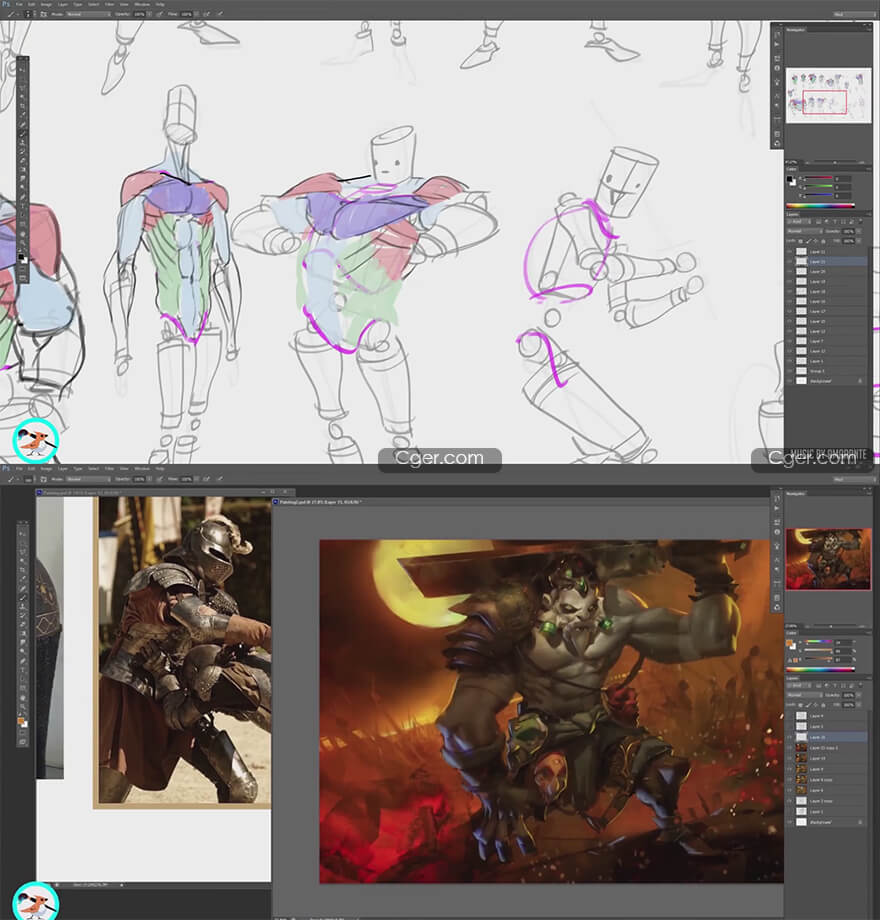This screenshot has height=920, width=880.
Task: Select the Brush tool in the sketch window toolbar
Action: pyautogui.click(x=22, y=135)
